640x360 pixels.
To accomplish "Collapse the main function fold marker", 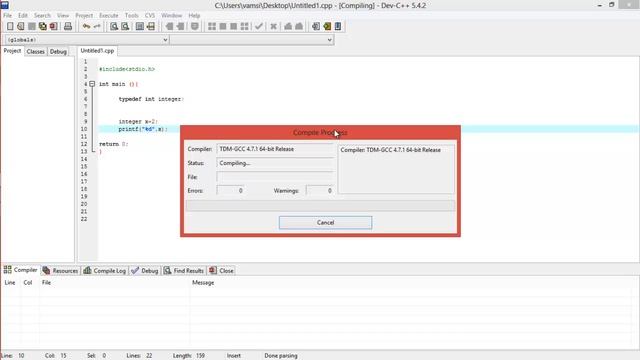I will (92, 84).
